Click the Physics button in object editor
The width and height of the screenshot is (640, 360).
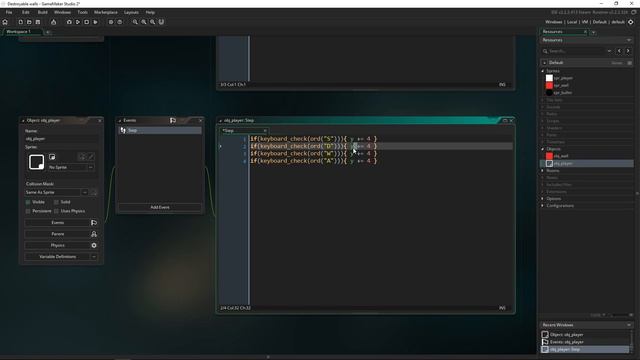(58, 245)
